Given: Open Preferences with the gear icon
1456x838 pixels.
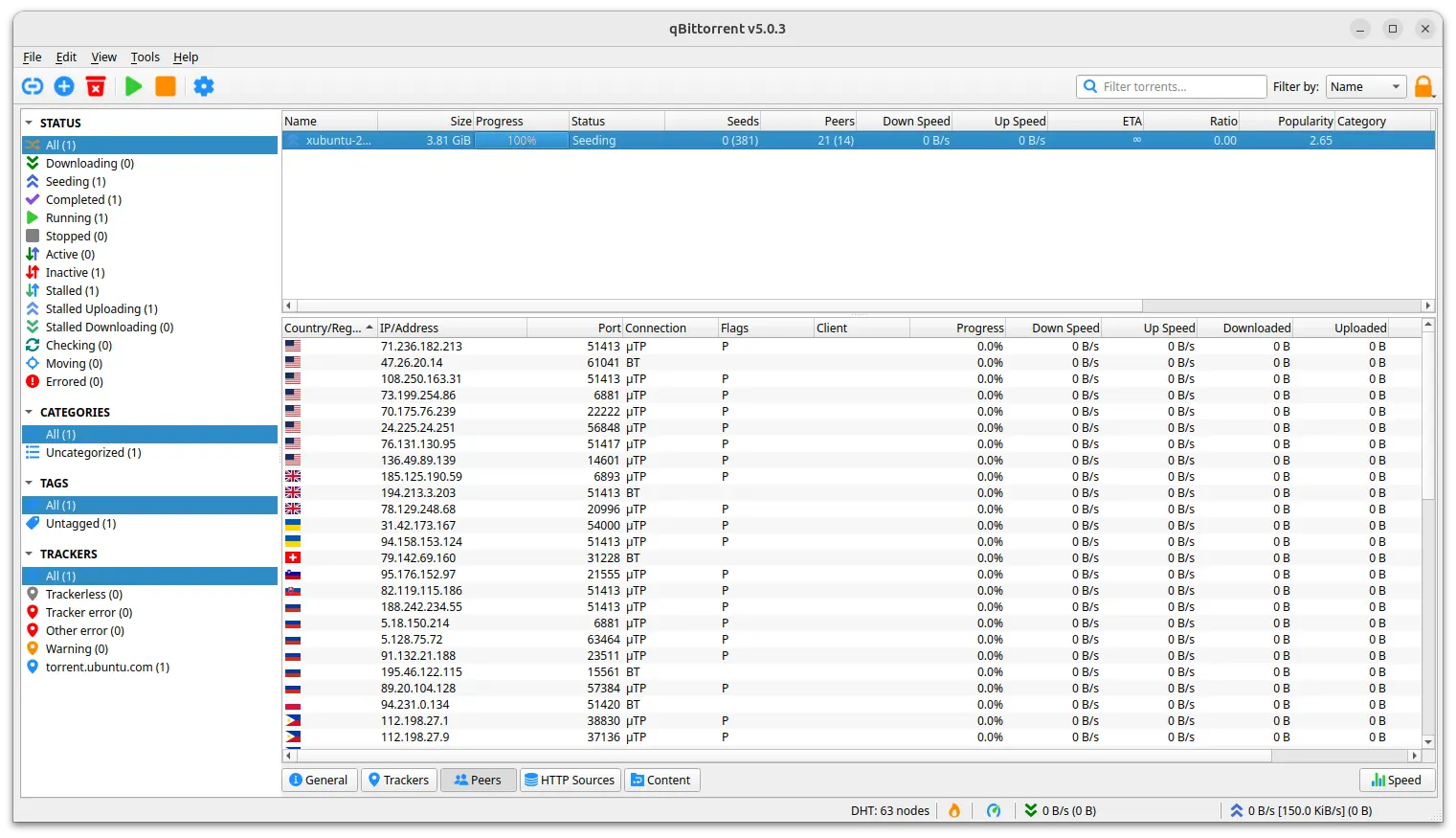Looking at the screenshot, I should pos(204,86).
